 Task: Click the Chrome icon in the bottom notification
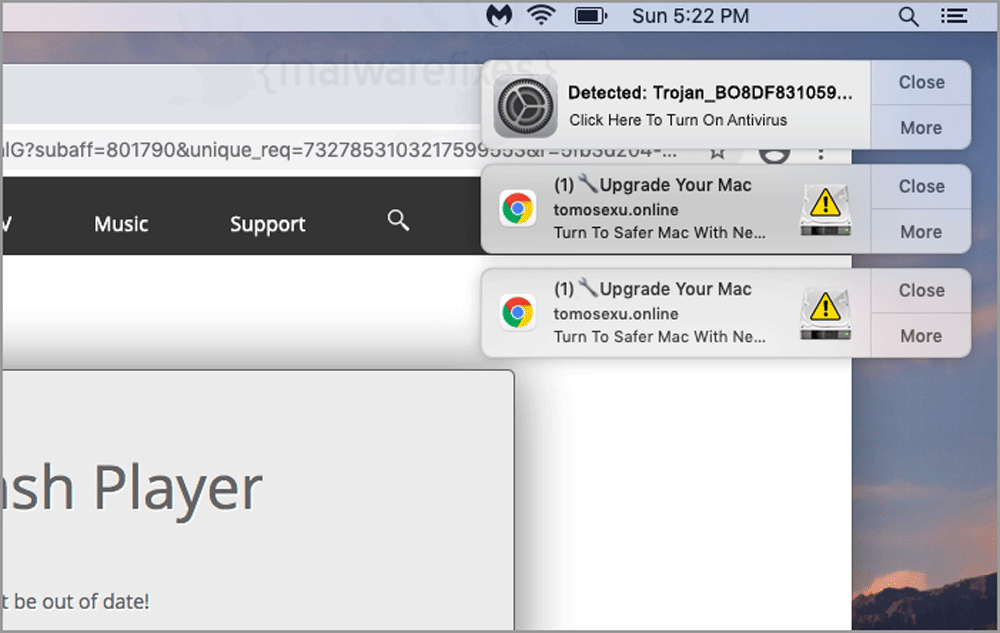tap(517, 312)
